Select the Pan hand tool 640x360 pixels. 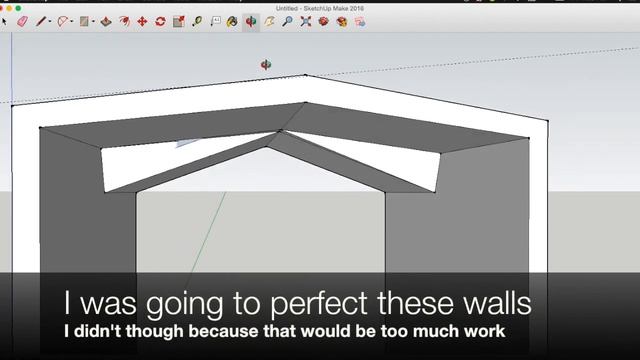click(269, 21)
